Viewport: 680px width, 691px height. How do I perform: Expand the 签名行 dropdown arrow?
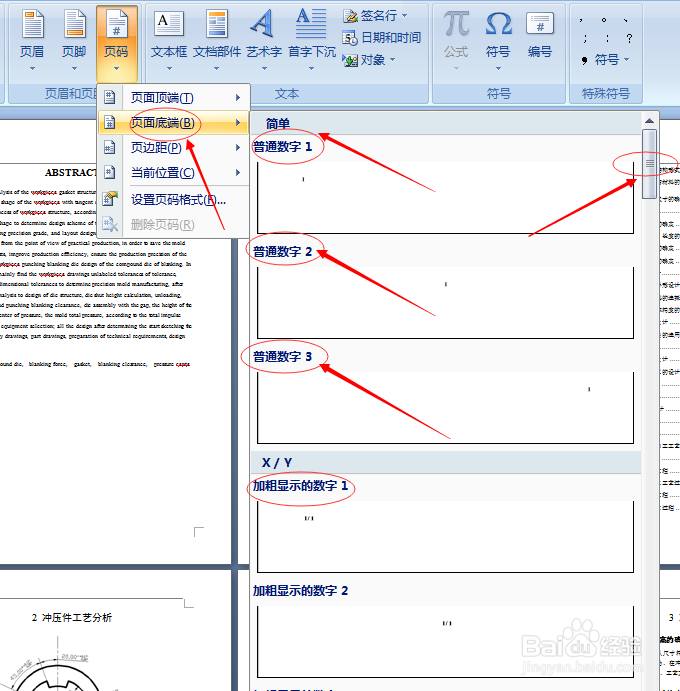[x=405, y=16]
